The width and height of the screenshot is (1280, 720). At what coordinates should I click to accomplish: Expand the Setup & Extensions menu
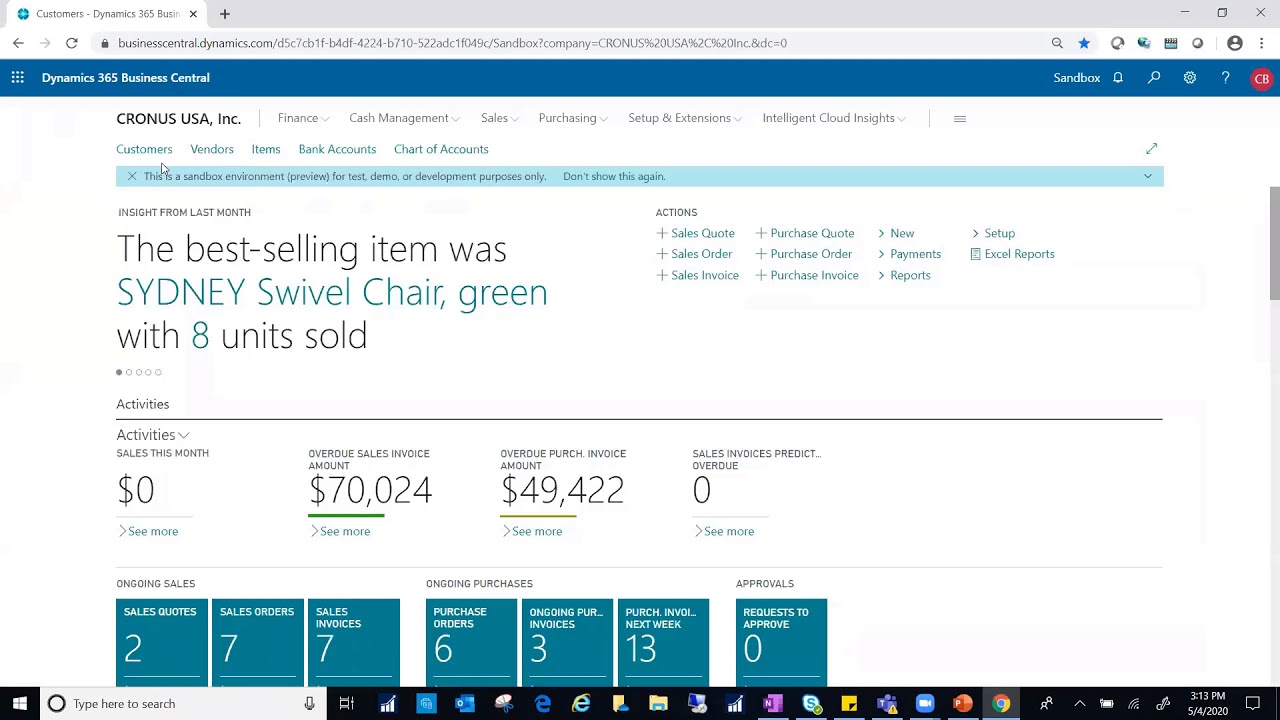pyautogui.click(x=685, y=118)
